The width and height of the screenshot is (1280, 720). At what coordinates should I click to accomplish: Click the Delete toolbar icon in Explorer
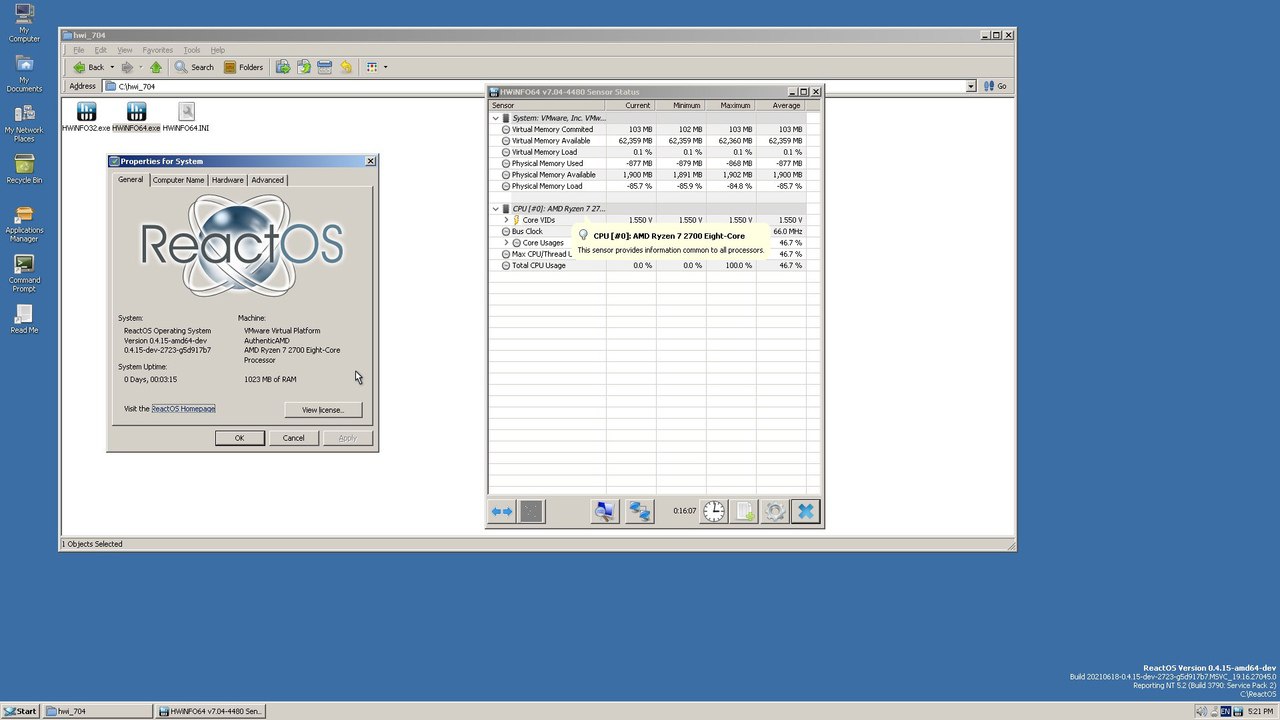coord(324,67)
